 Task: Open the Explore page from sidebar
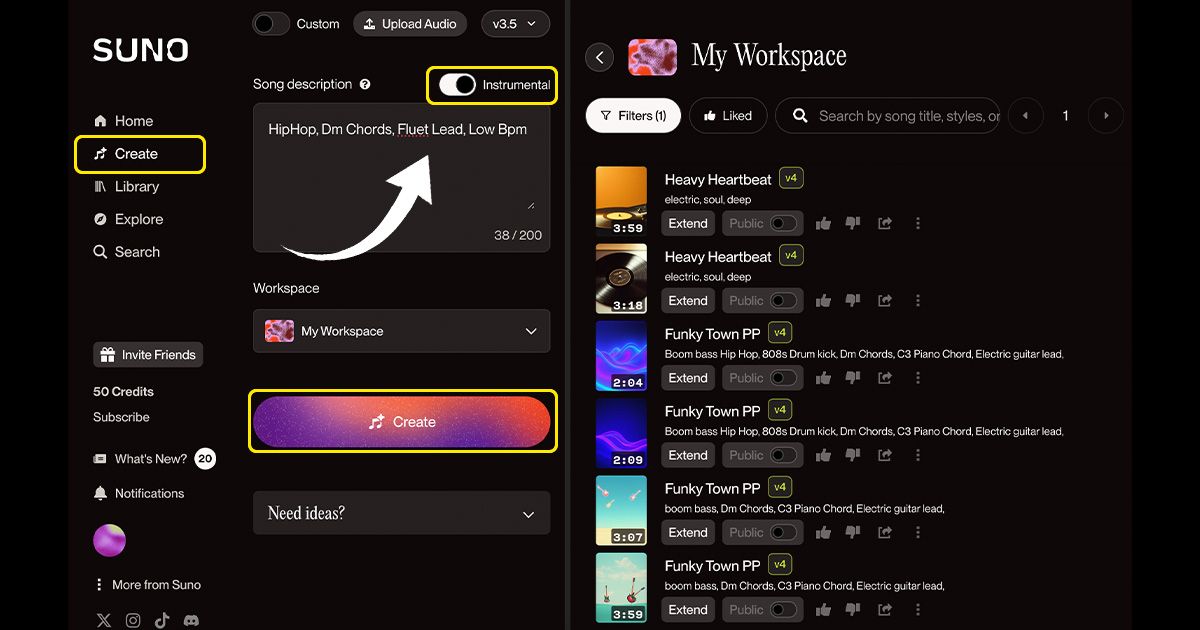(x=138, y=220)
